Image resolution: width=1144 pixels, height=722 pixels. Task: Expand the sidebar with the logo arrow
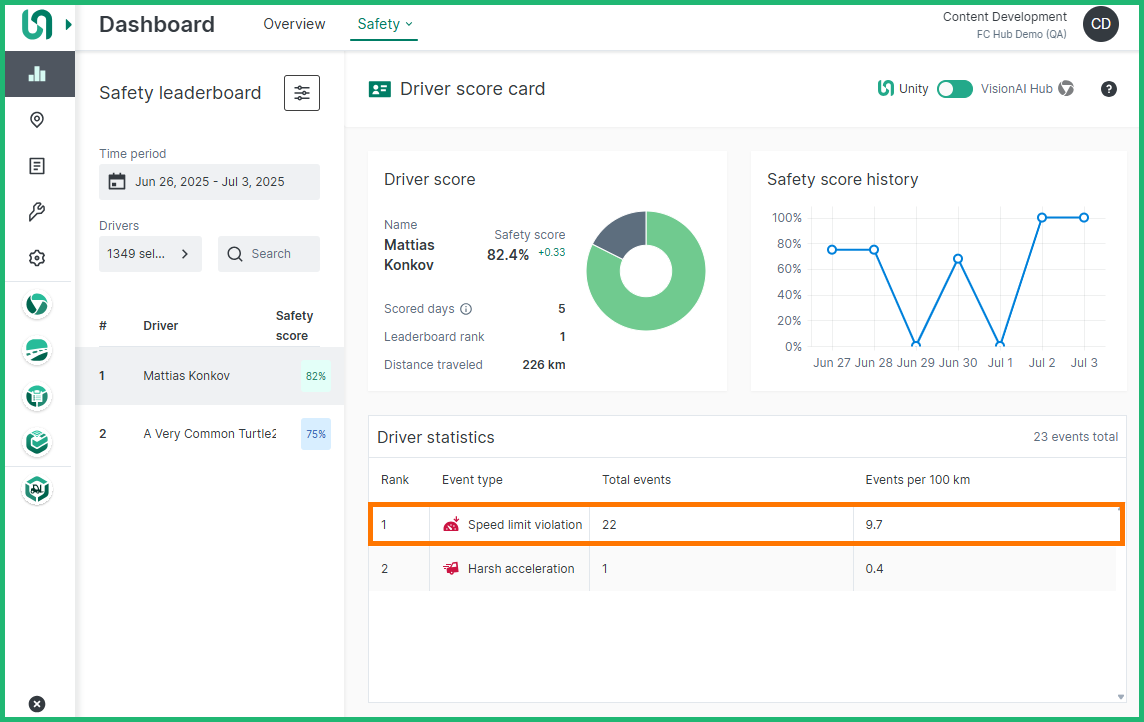[x=68, y=24]
